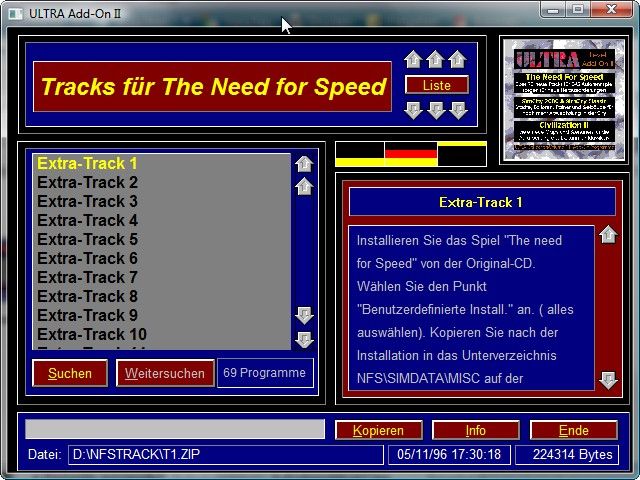The width and height of the screenshot is (640, 480).
Task: Open the Liste button
Action: 437,85
